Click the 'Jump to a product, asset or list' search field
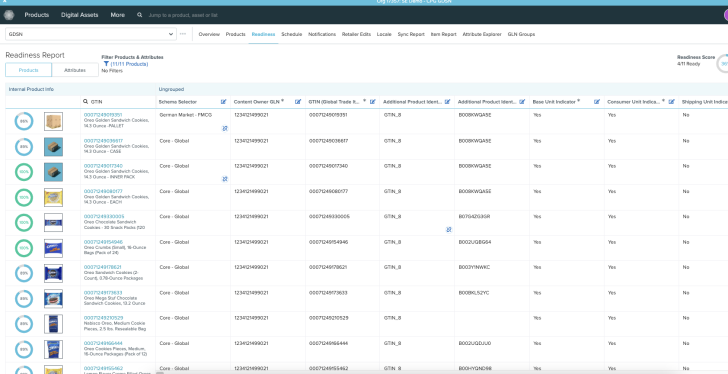This screenshot has height=374, width=728. click(x=183, y=15)
